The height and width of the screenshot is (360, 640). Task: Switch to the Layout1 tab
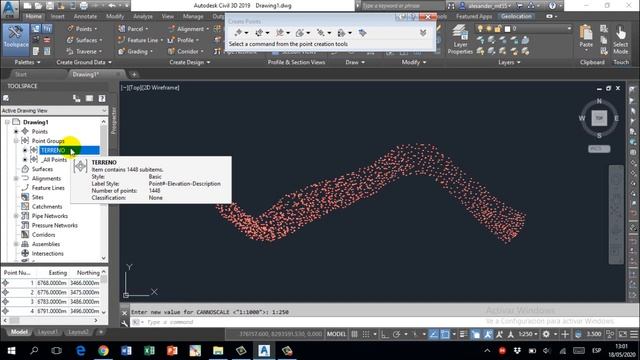(x=47, y=332)
